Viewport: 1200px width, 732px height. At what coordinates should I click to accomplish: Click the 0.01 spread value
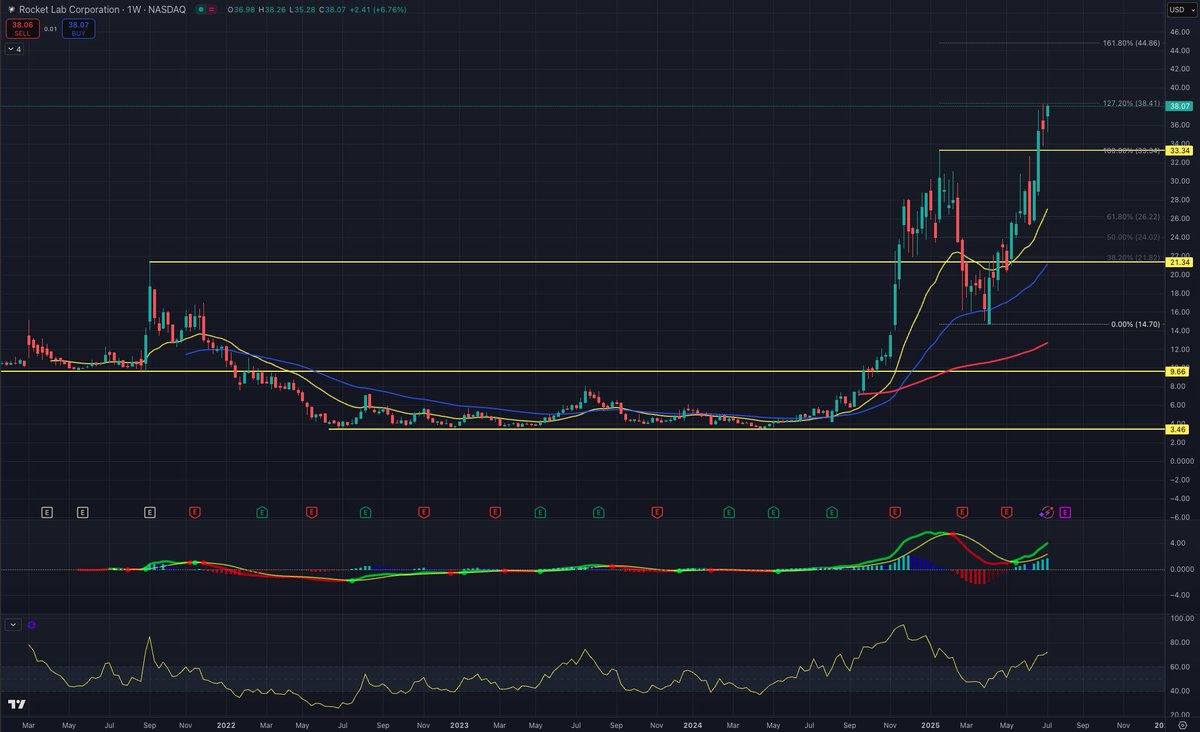pyautogui.click(x=50, y=29)
